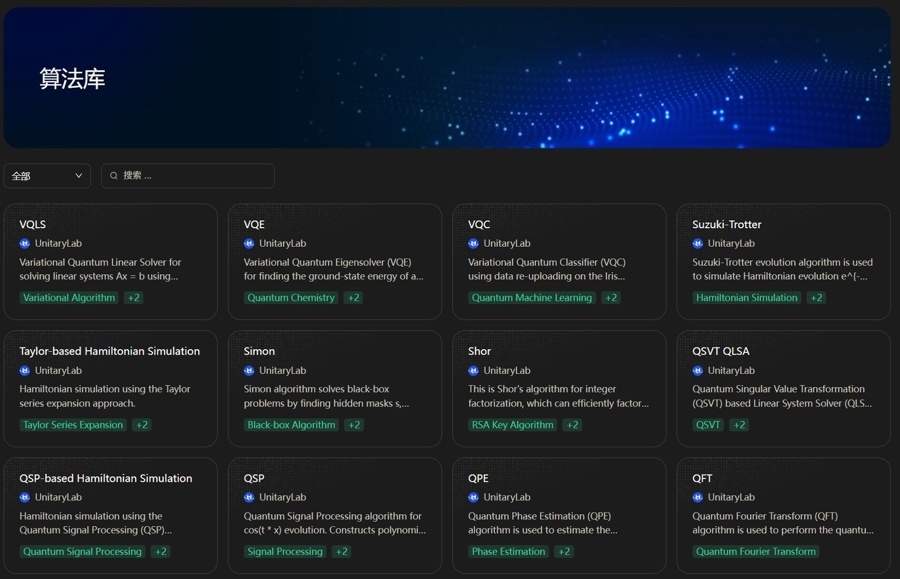Click UnitaryLab author name on Shor card
The image size is (900, 579).
(507, 371)
